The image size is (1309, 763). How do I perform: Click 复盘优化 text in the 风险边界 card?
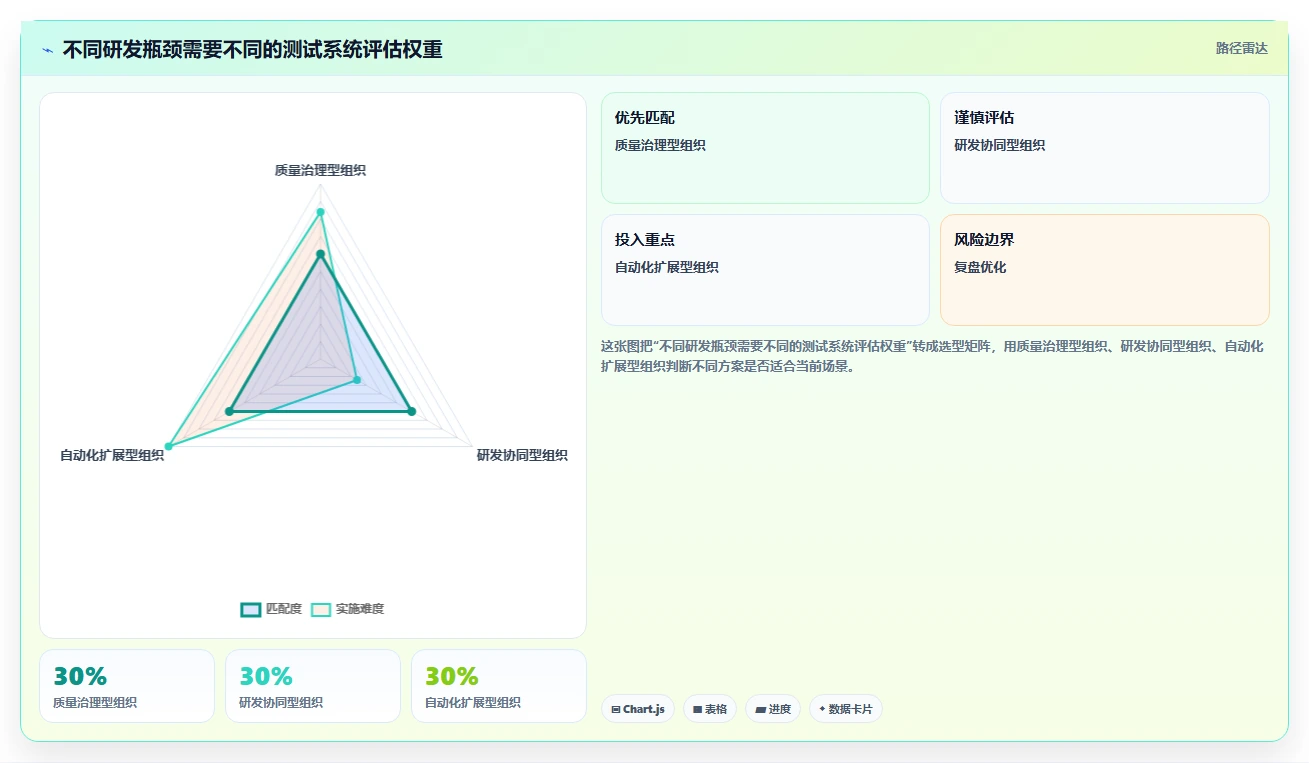tap(980, 267)
